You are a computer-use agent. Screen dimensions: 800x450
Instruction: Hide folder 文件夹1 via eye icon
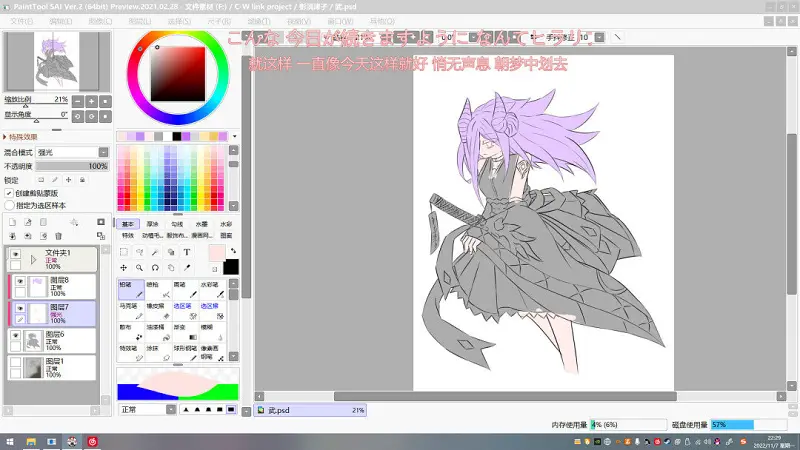click(16, 254)
